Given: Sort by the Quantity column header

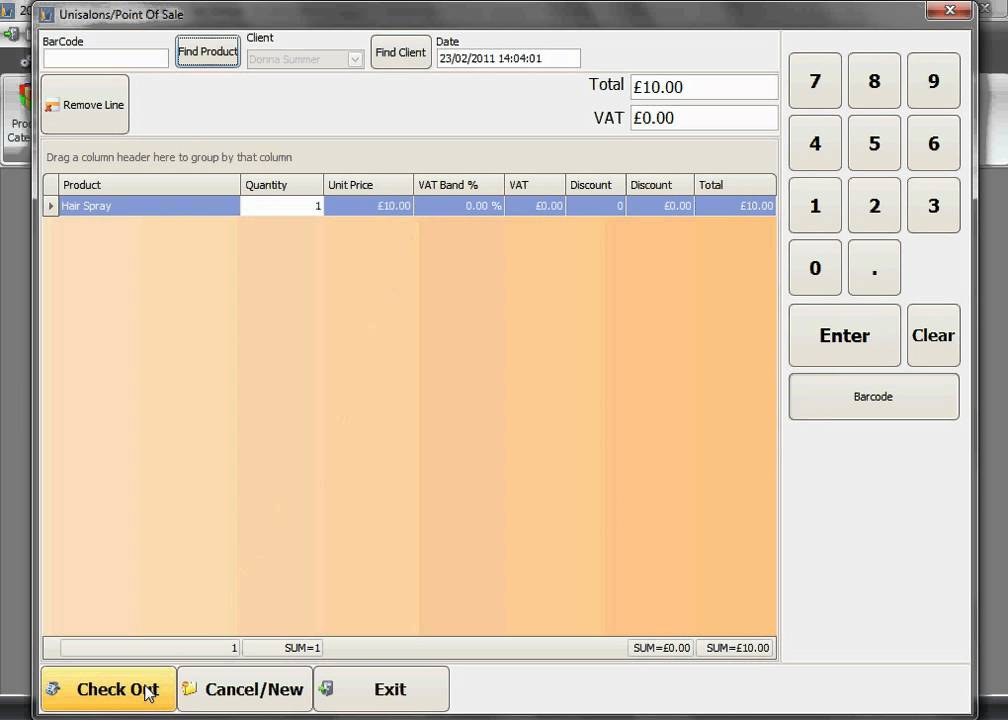Looking at the screenshot, I should click(282, 185).
